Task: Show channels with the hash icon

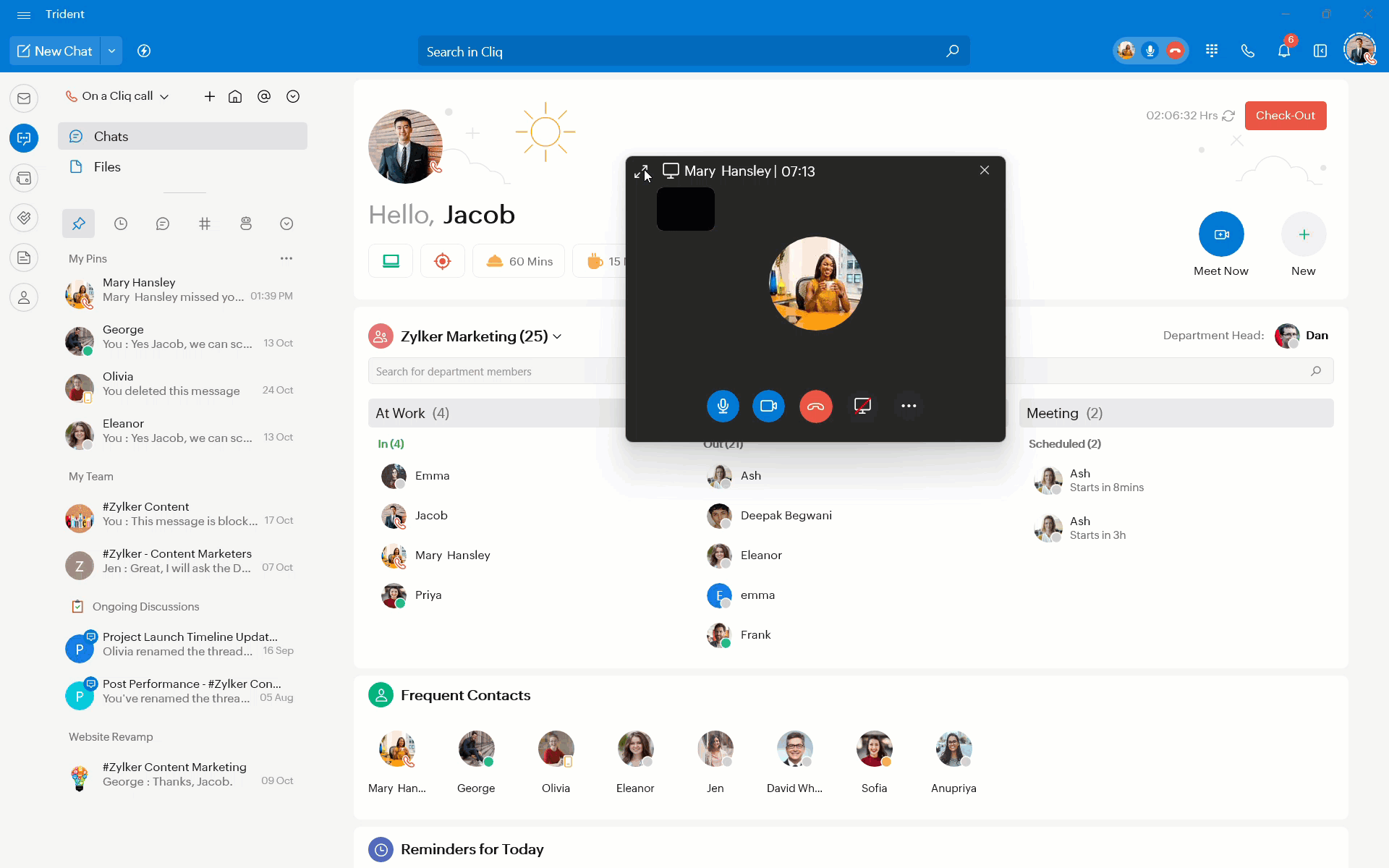Action: pos(205,224)
